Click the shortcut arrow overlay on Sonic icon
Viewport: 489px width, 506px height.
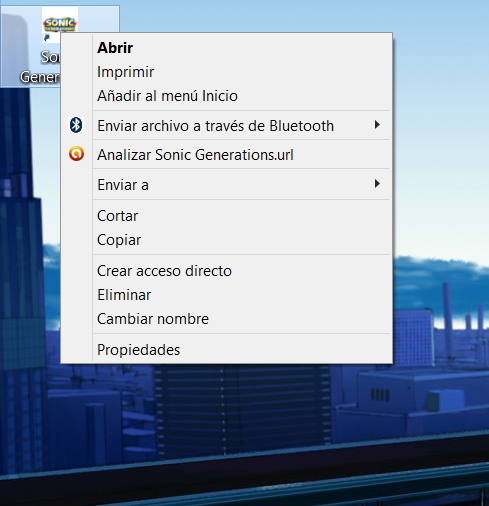pyautogui.click(x=47, y=38)
